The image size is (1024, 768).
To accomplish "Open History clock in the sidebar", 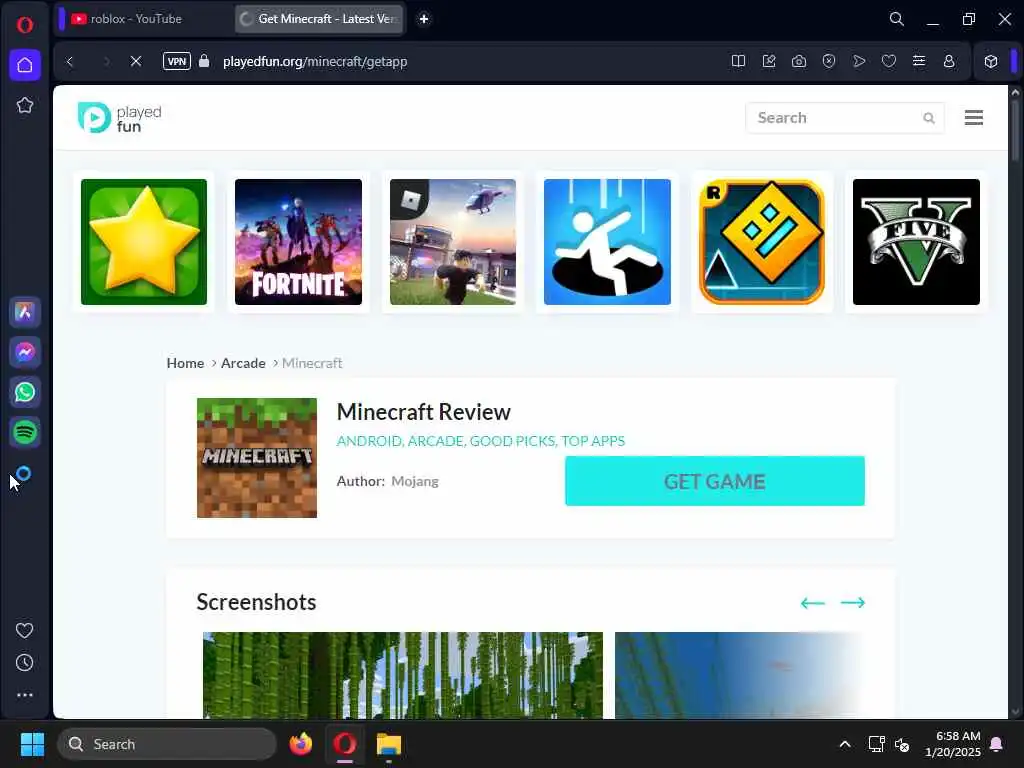I will coord(24,663).
